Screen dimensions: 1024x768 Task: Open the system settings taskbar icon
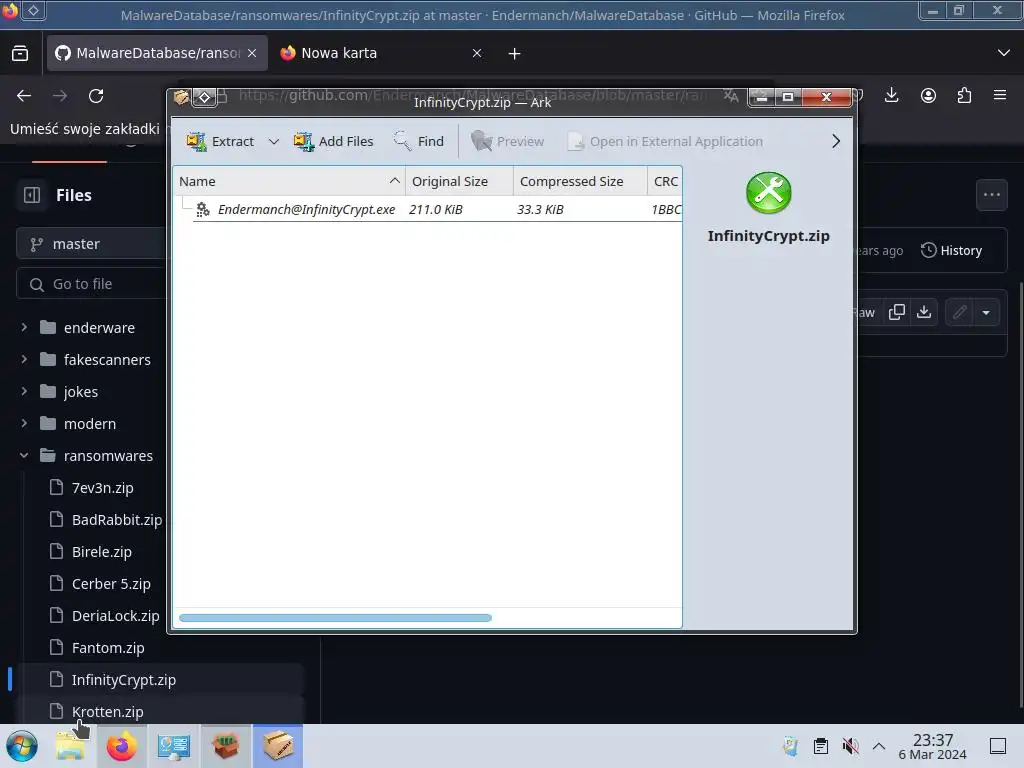[x=174, y=746]
